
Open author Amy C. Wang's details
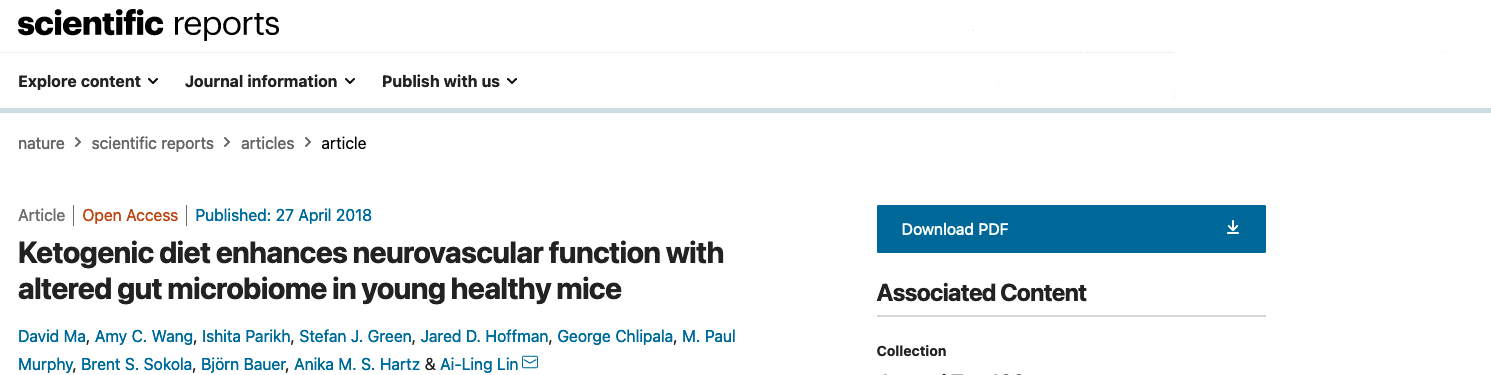(143, 336)
